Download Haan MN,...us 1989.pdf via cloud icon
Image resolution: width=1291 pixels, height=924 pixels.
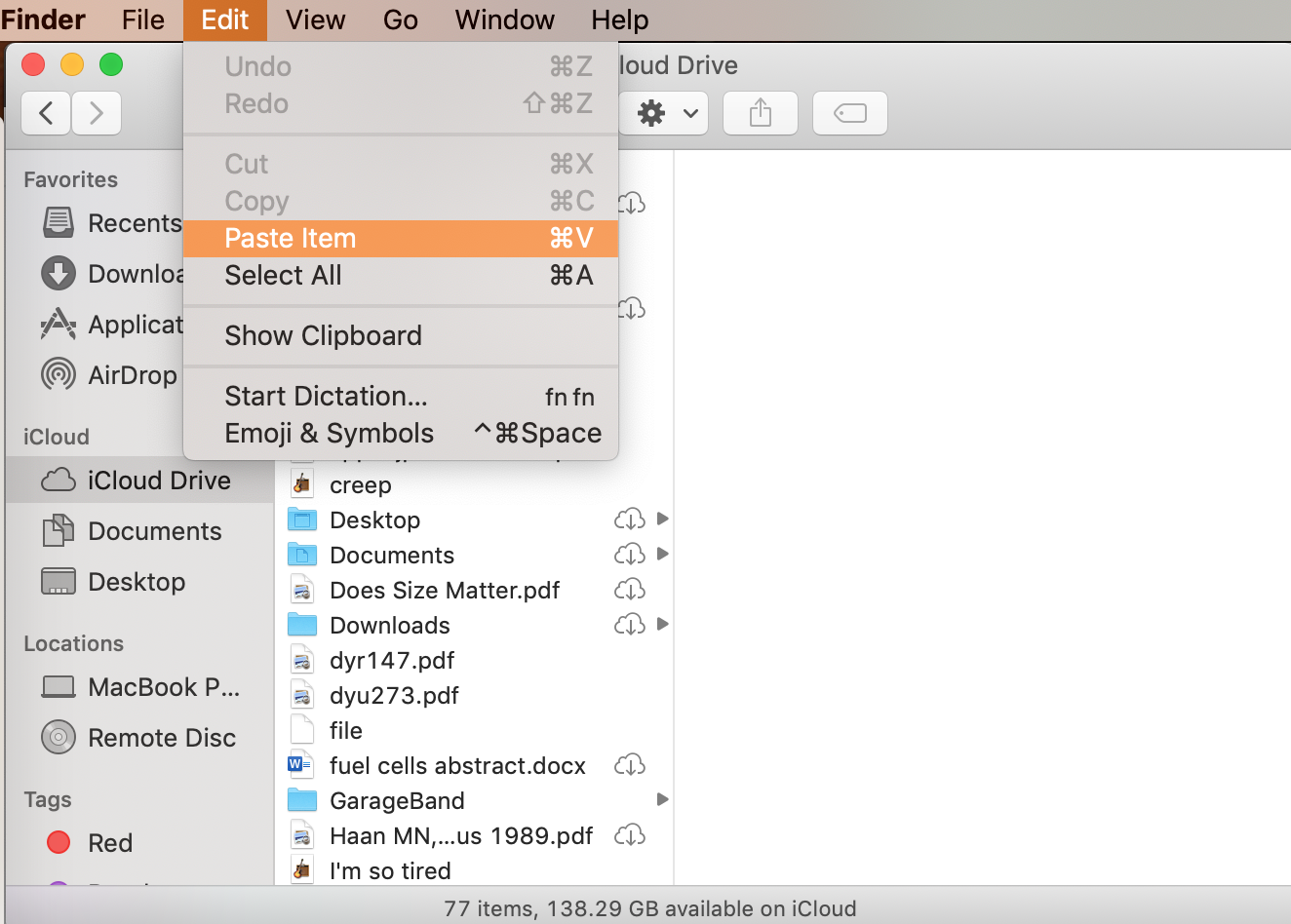(x=630, y=834)
